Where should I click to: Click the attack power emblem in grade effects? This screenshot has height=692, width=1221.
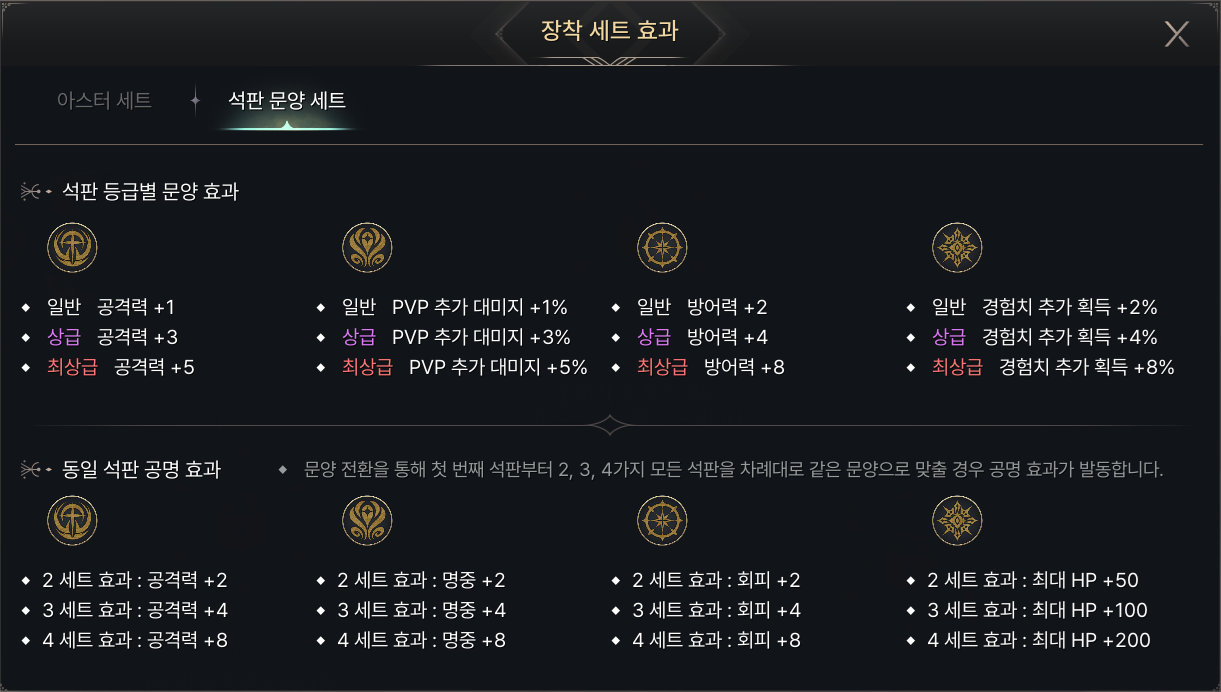(72, 248)
